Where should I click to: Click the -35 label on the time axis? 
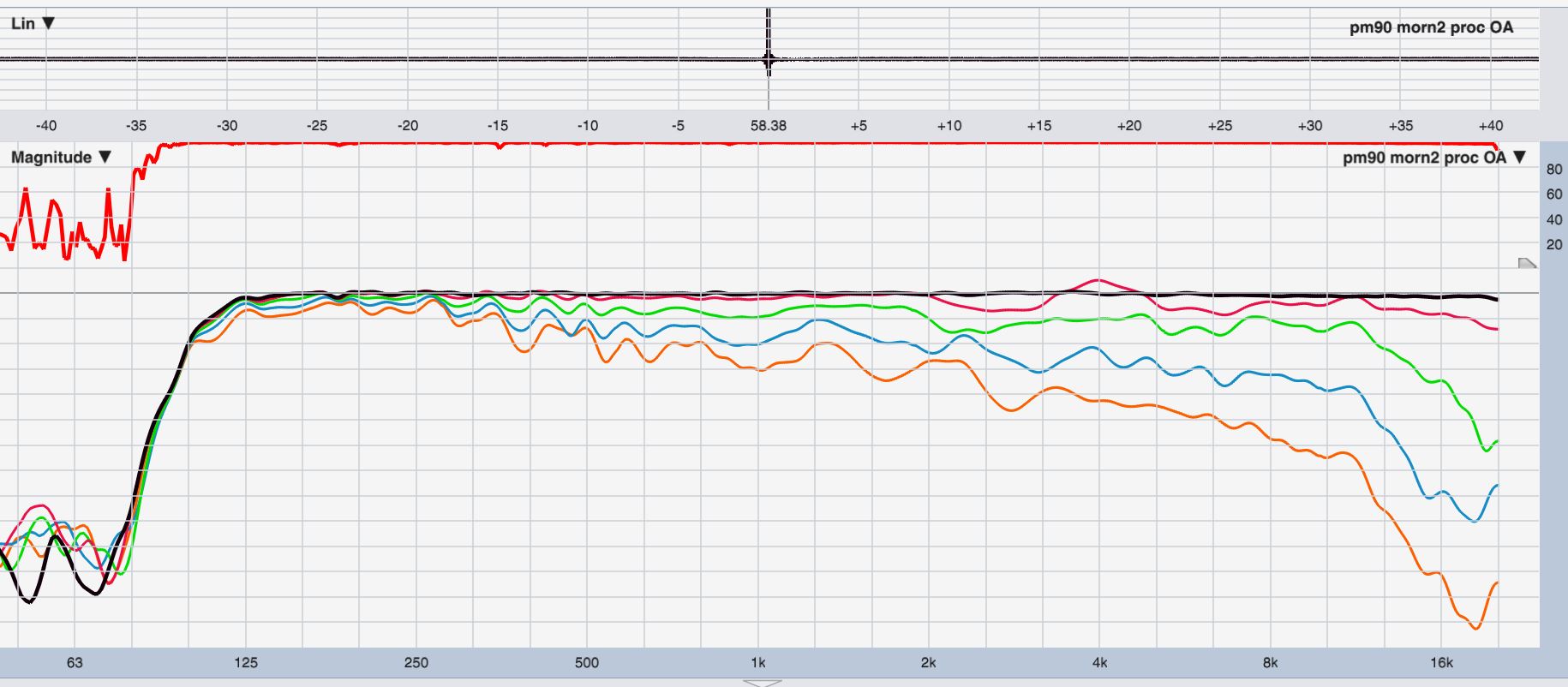[135, 126]
